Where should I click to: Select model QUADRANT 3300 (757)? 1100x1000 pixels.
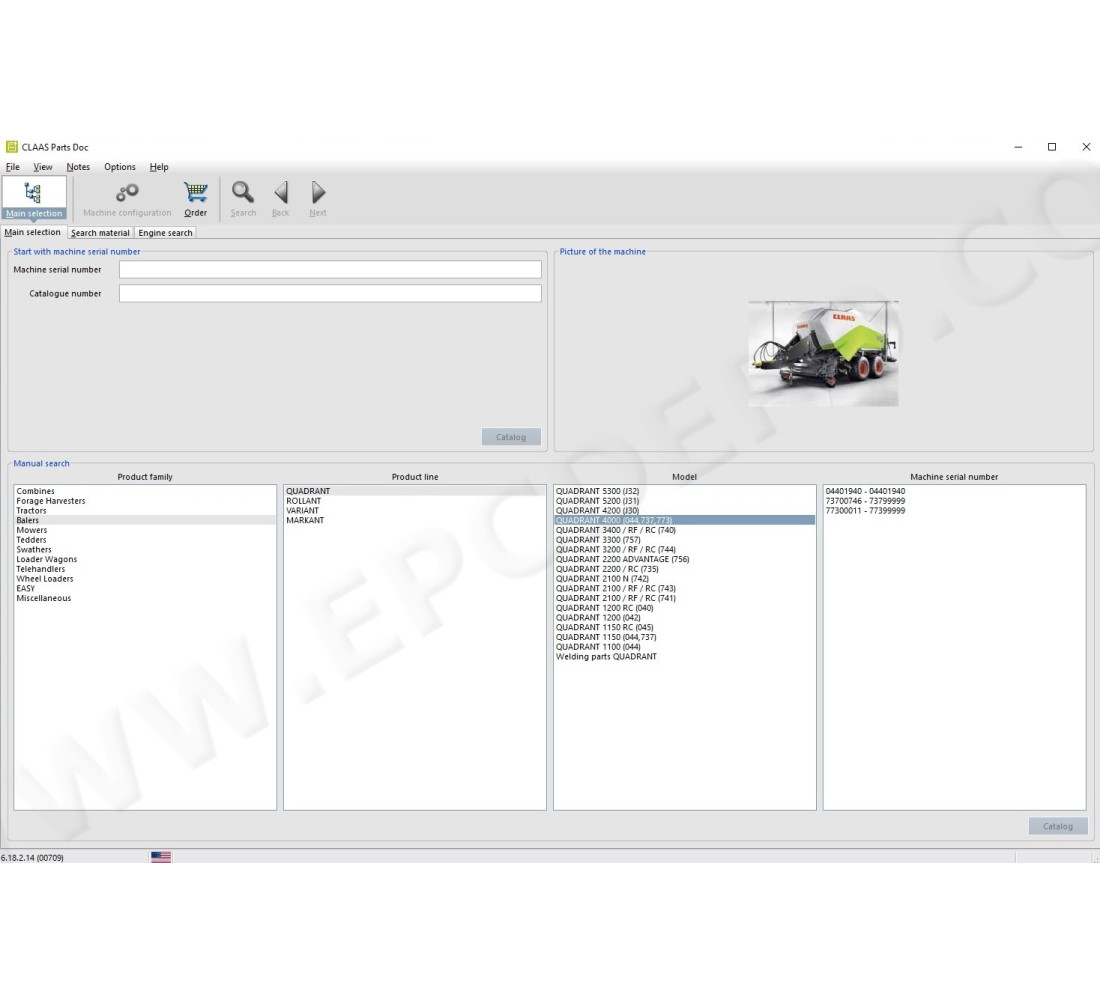(685, 540)
